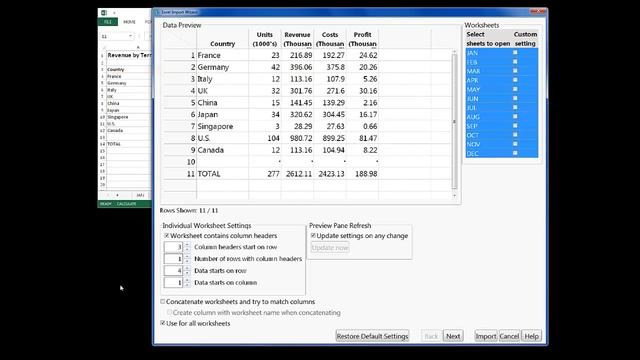
Task: Uncheck 'Use for all worksheets'
Action: [x=163, y=323]
